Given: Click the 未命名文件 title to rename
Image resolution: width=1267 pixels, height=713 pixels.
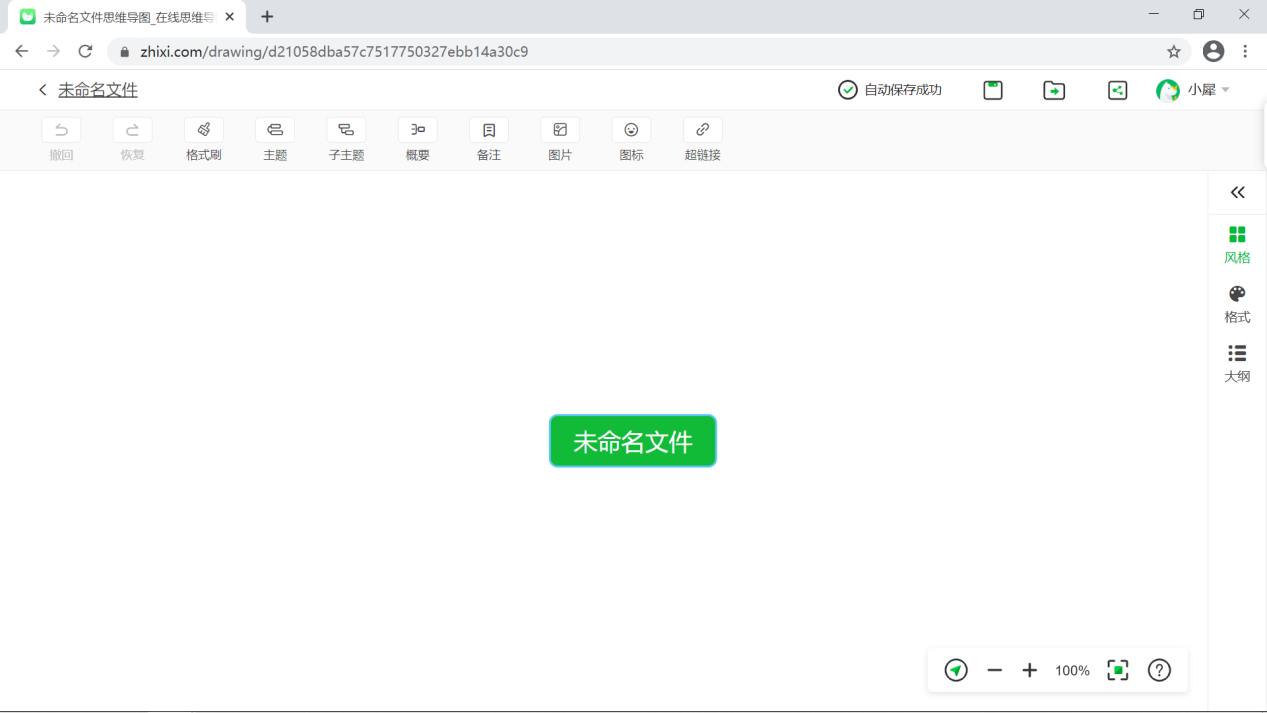Looking at the screenshot, I should tap(98, 89).
